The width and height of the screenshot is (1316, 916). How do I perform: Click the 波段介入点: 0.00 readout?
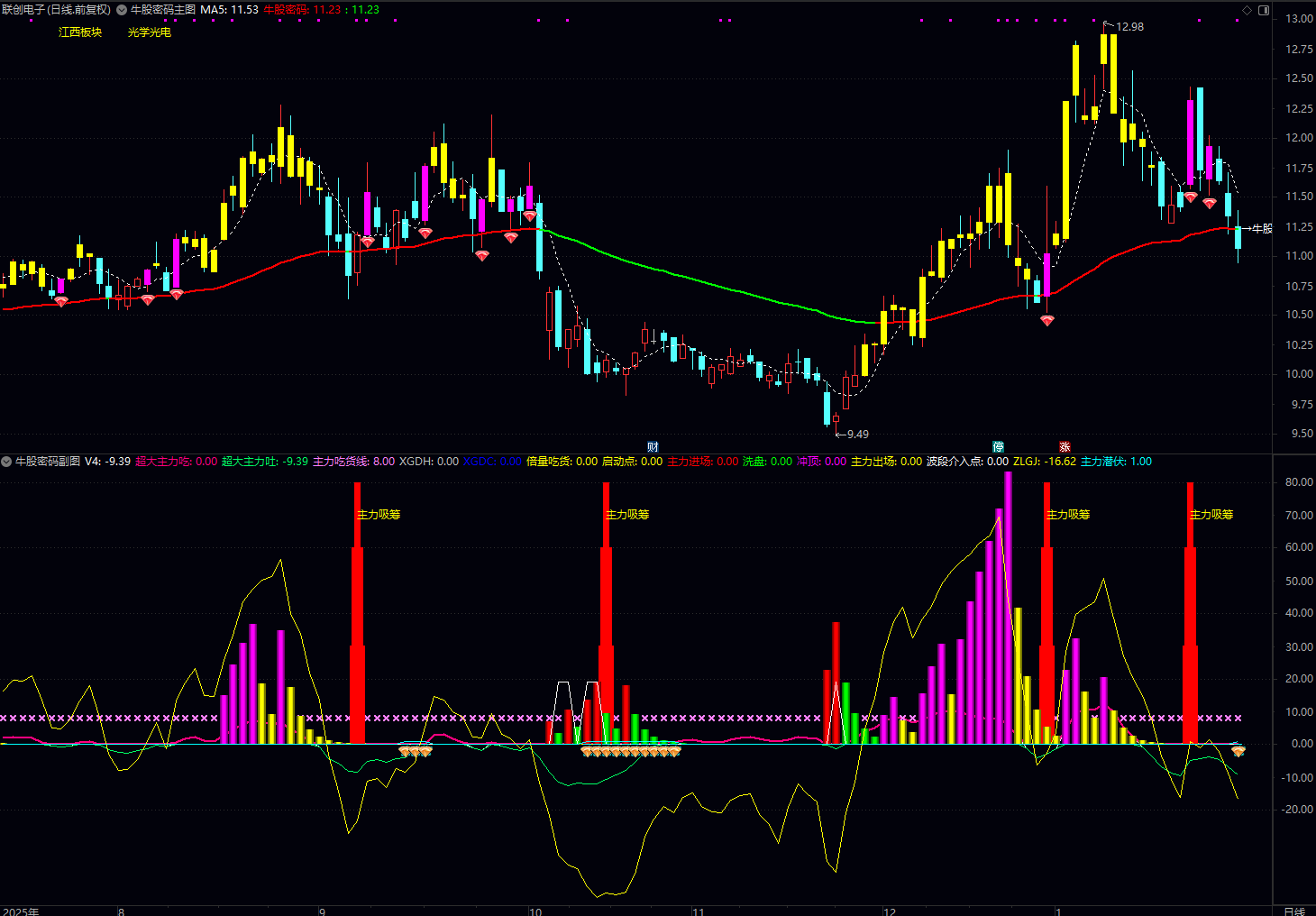(x=967, y=462)
